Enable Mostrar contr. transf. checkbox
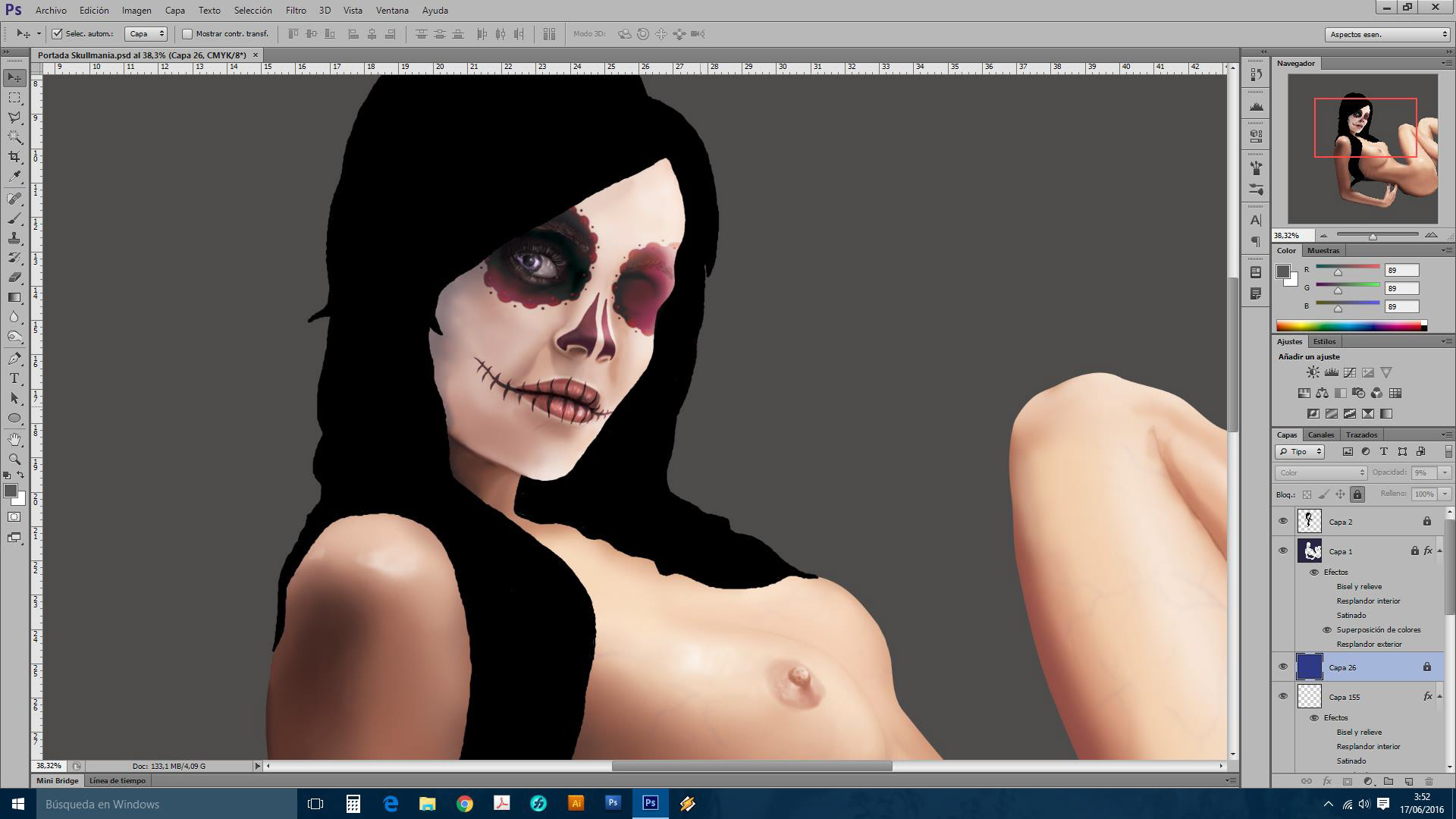 pyautogui.click(x=187, y=33)
